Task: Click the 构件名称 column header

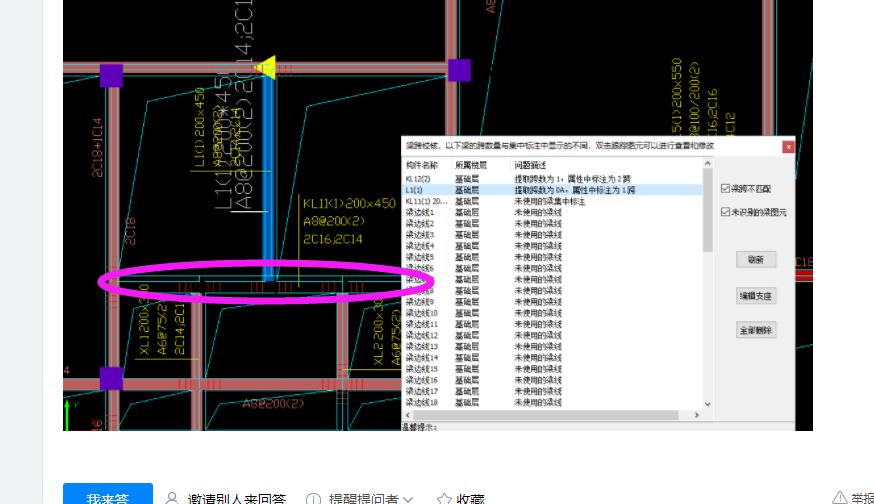Action: [421, 165]
